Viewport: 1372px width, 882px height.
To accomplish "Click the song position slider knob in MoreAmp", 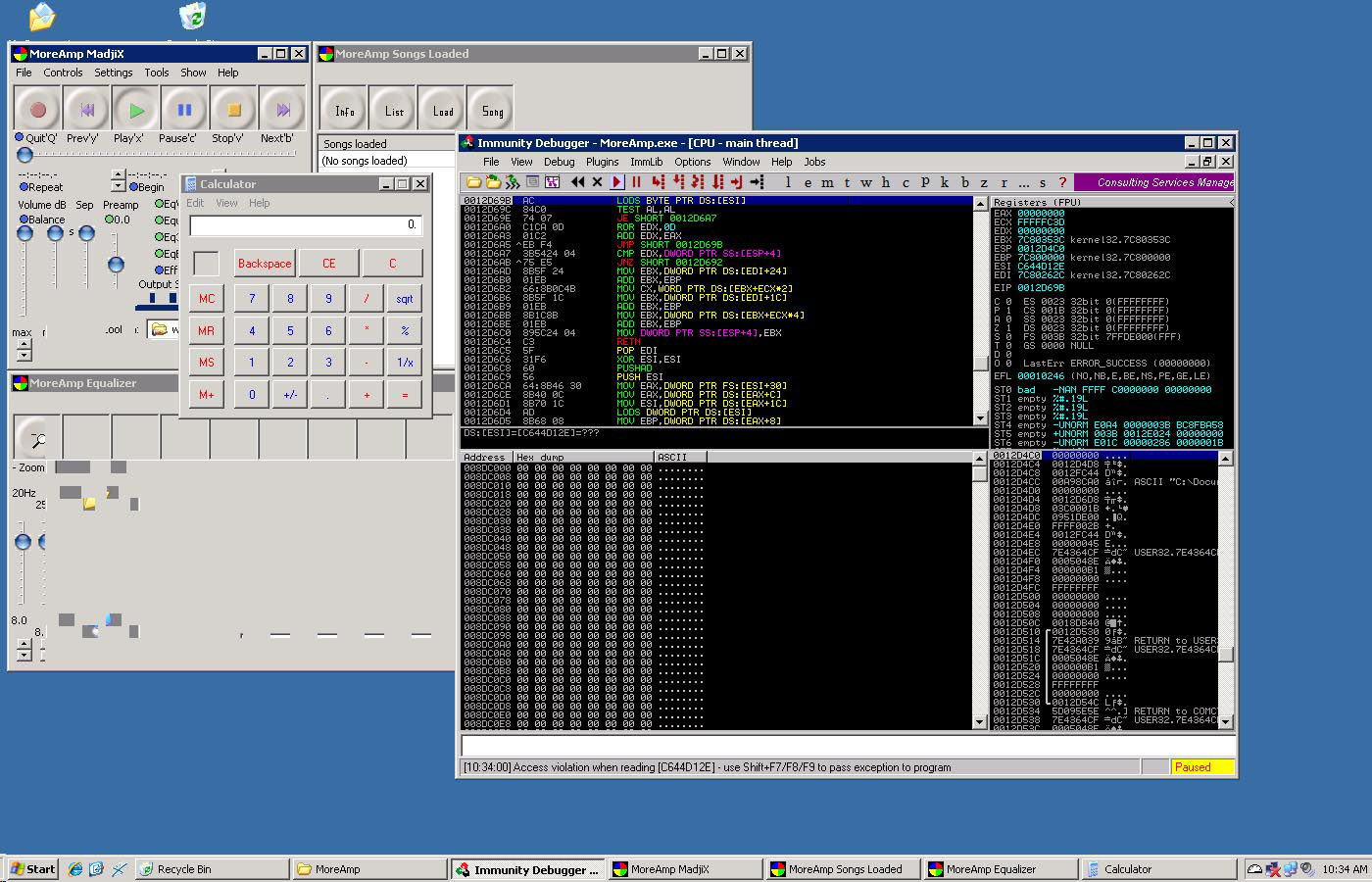I will pyautogui.click(x=24, y=155).
